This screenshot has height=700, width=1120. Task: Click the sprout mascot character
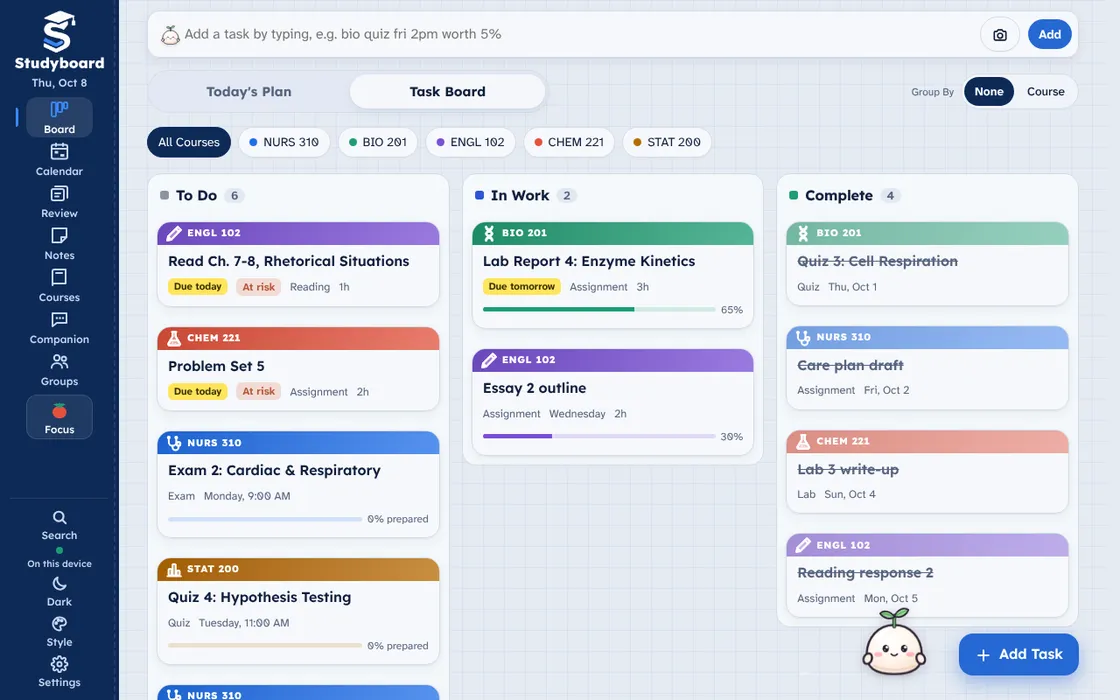pos(894,641)
